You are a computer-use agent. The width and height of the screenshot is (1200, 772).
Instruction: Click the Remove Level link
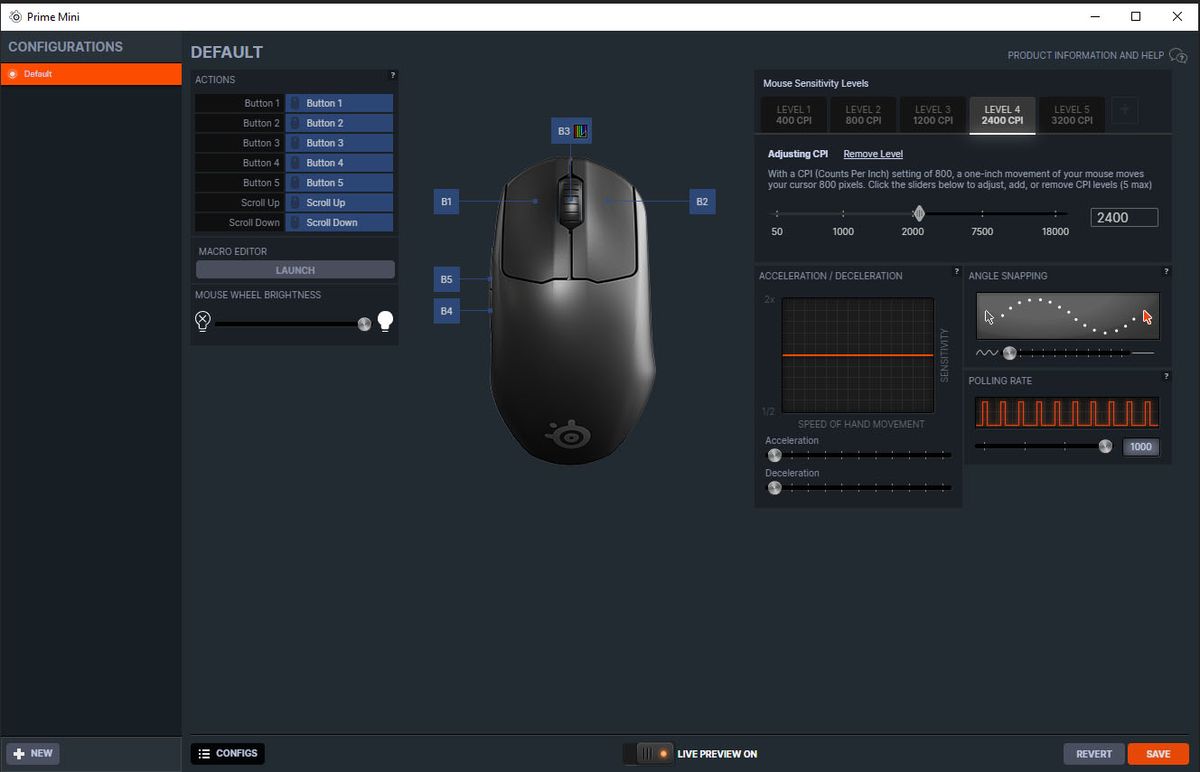click(x=872, y=154)
